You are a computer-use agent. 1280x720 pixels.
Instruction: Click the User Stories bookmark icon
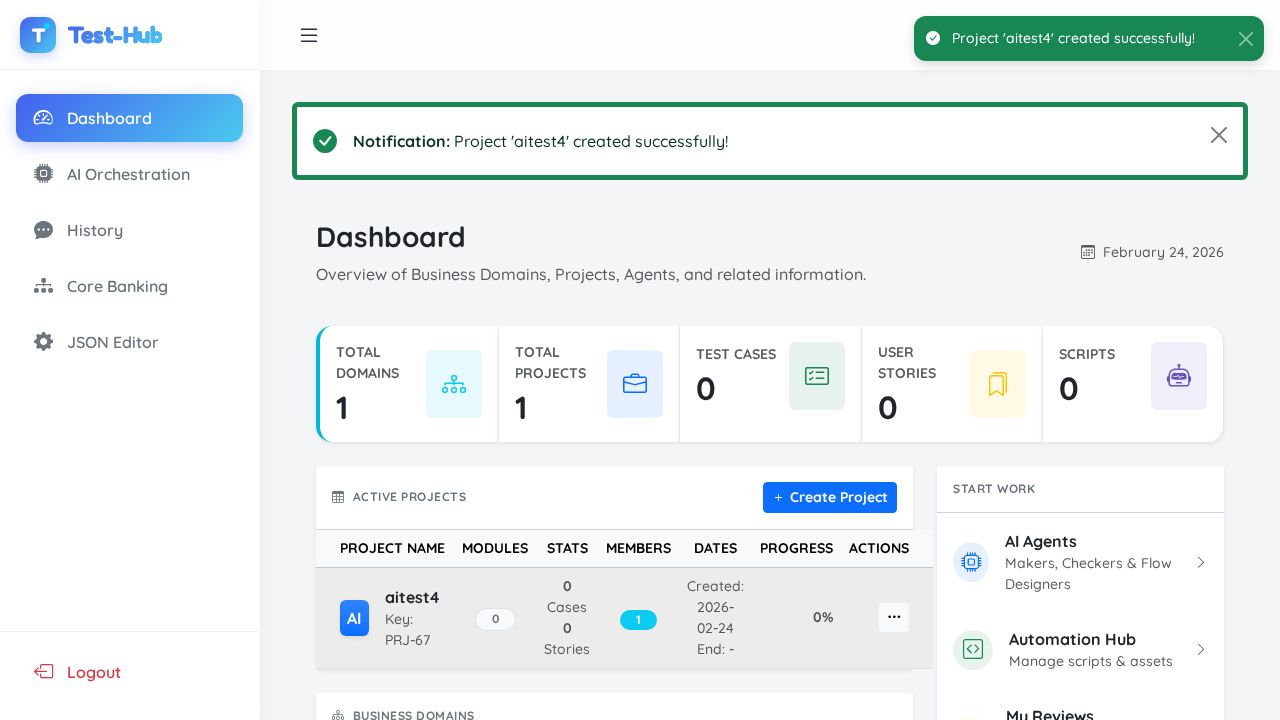998,384
